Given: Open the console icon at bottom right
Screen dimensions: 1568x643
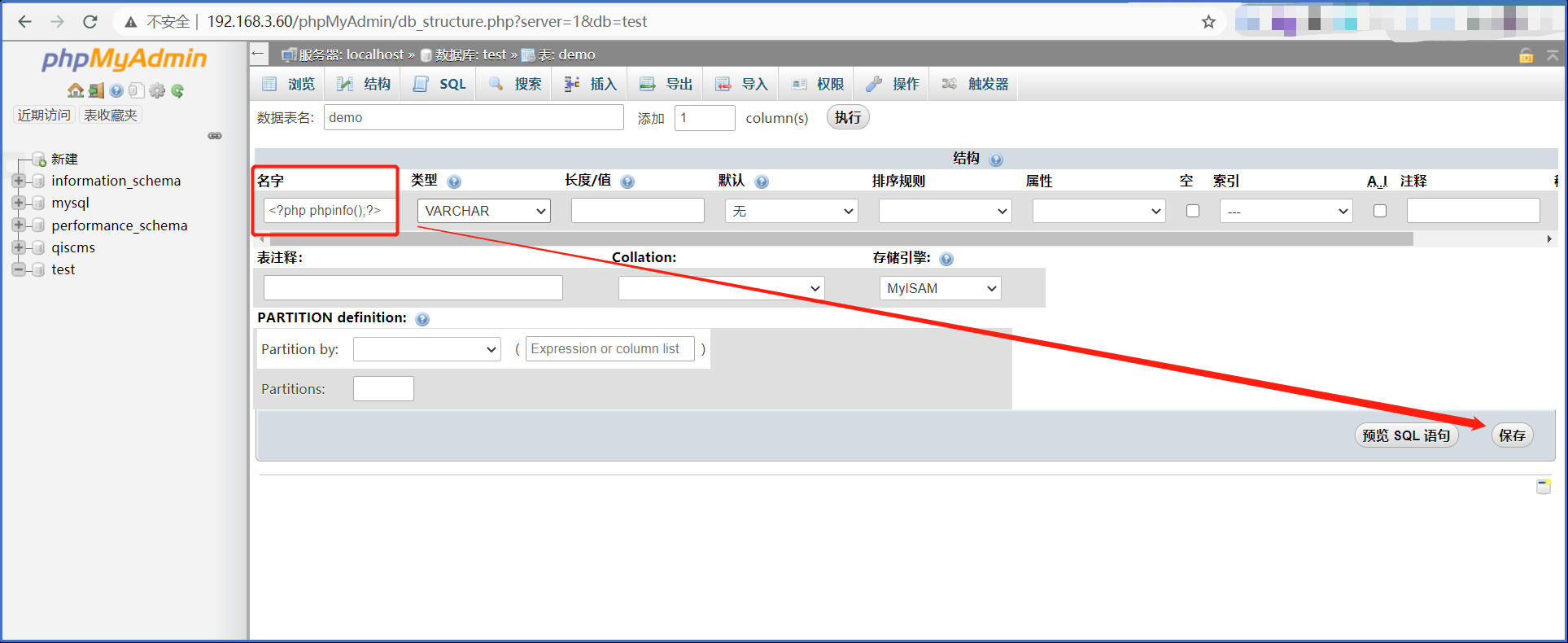Looking at the screenshot, I should [1543, 487].
